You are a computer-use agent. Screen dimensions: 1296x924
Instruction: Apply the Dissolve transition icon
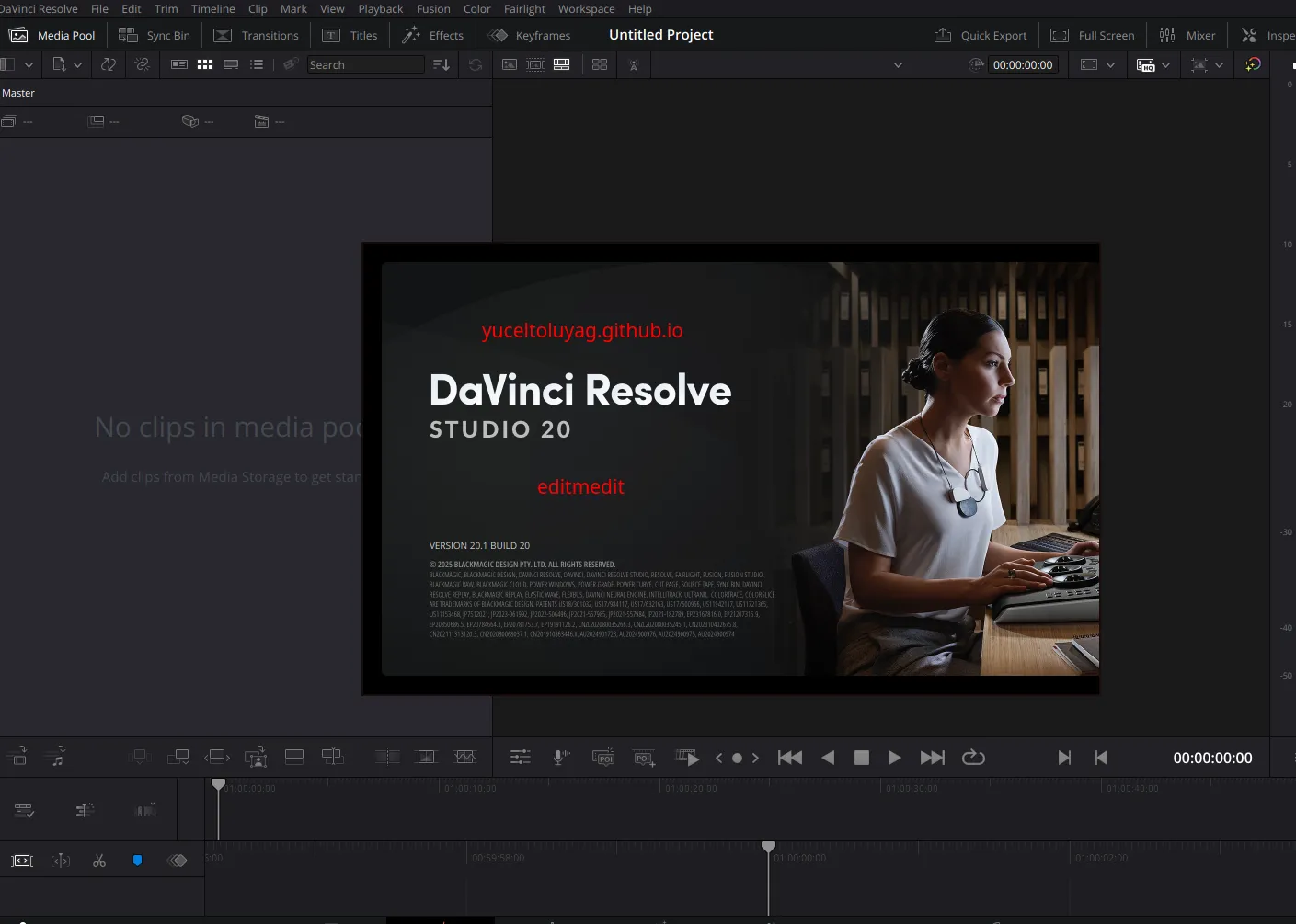426,757
